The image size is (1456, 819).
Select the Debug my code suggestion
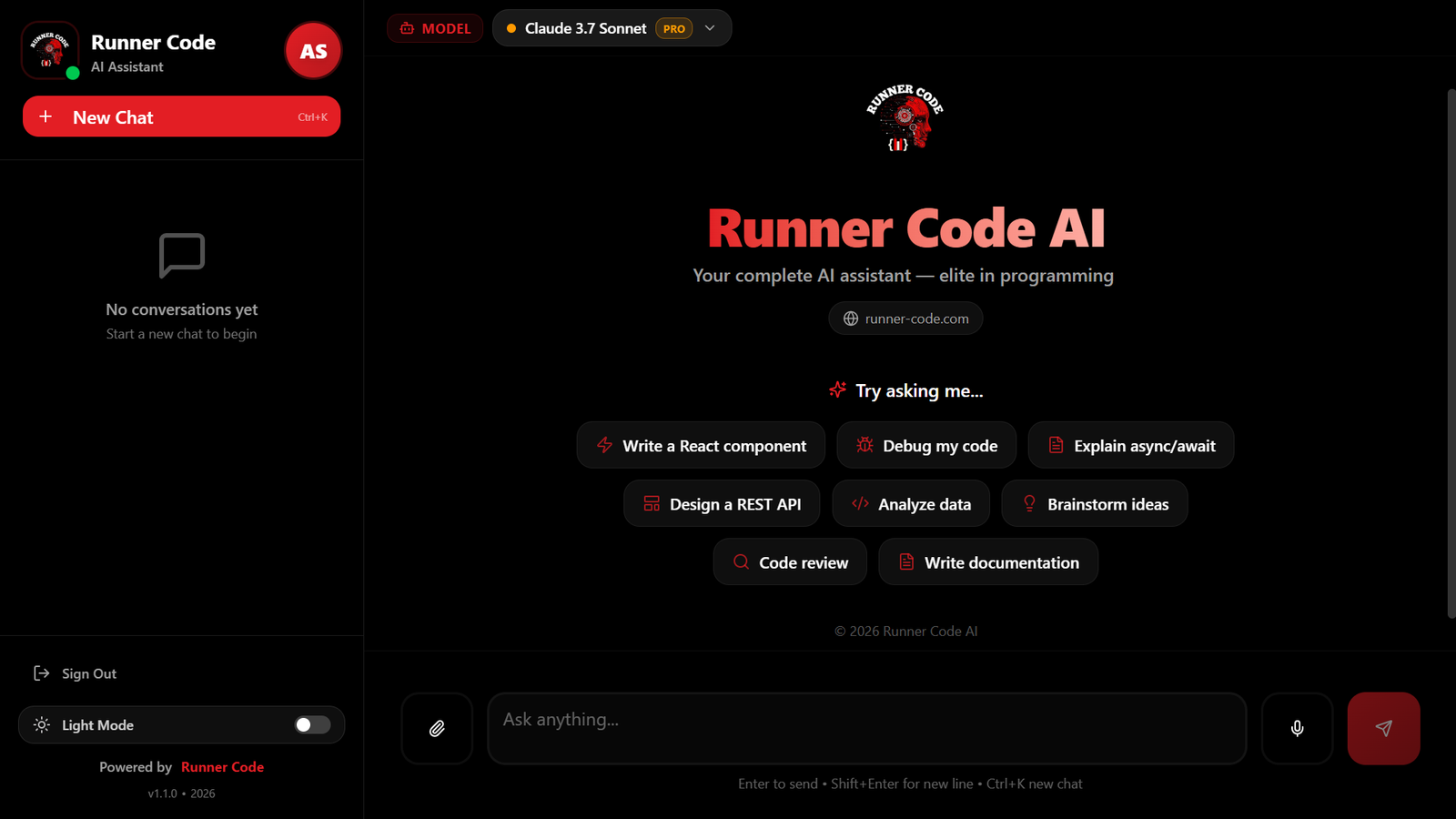pyautogui.click(x=926, y=445)
